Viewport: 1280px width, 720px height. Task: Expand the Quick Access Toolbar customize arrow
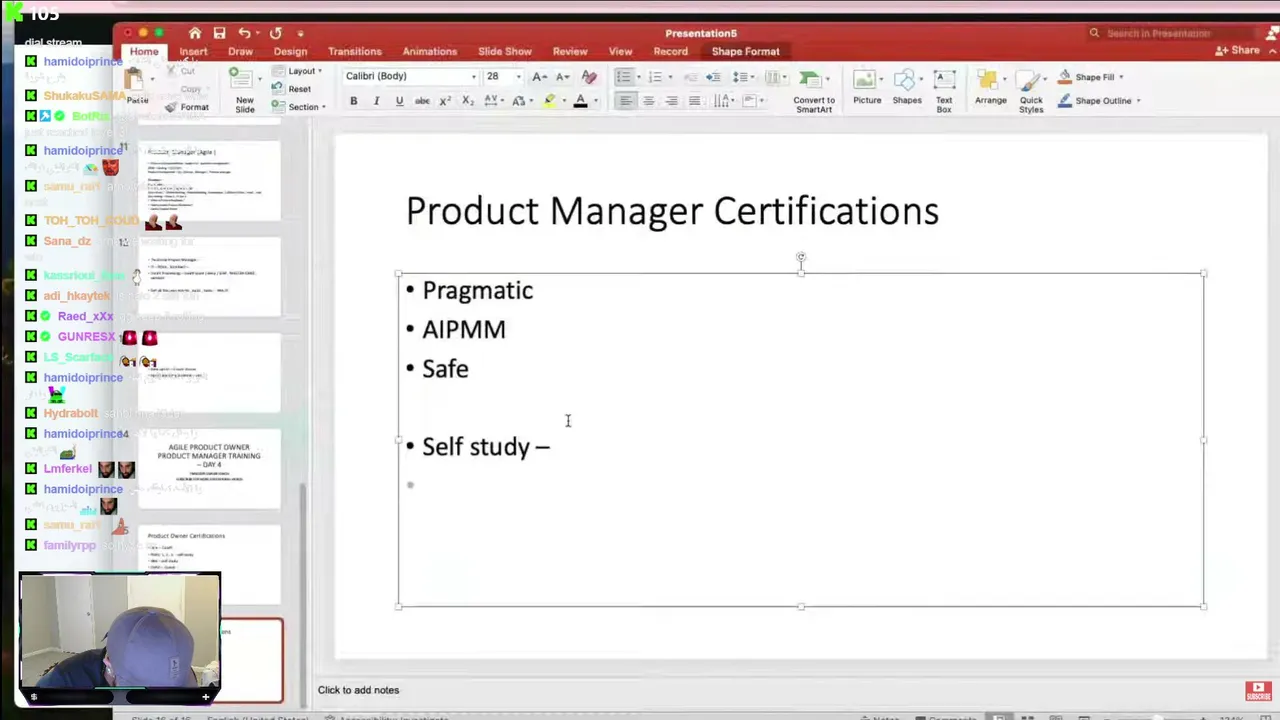pyautogui.click(x=300, y=33)
